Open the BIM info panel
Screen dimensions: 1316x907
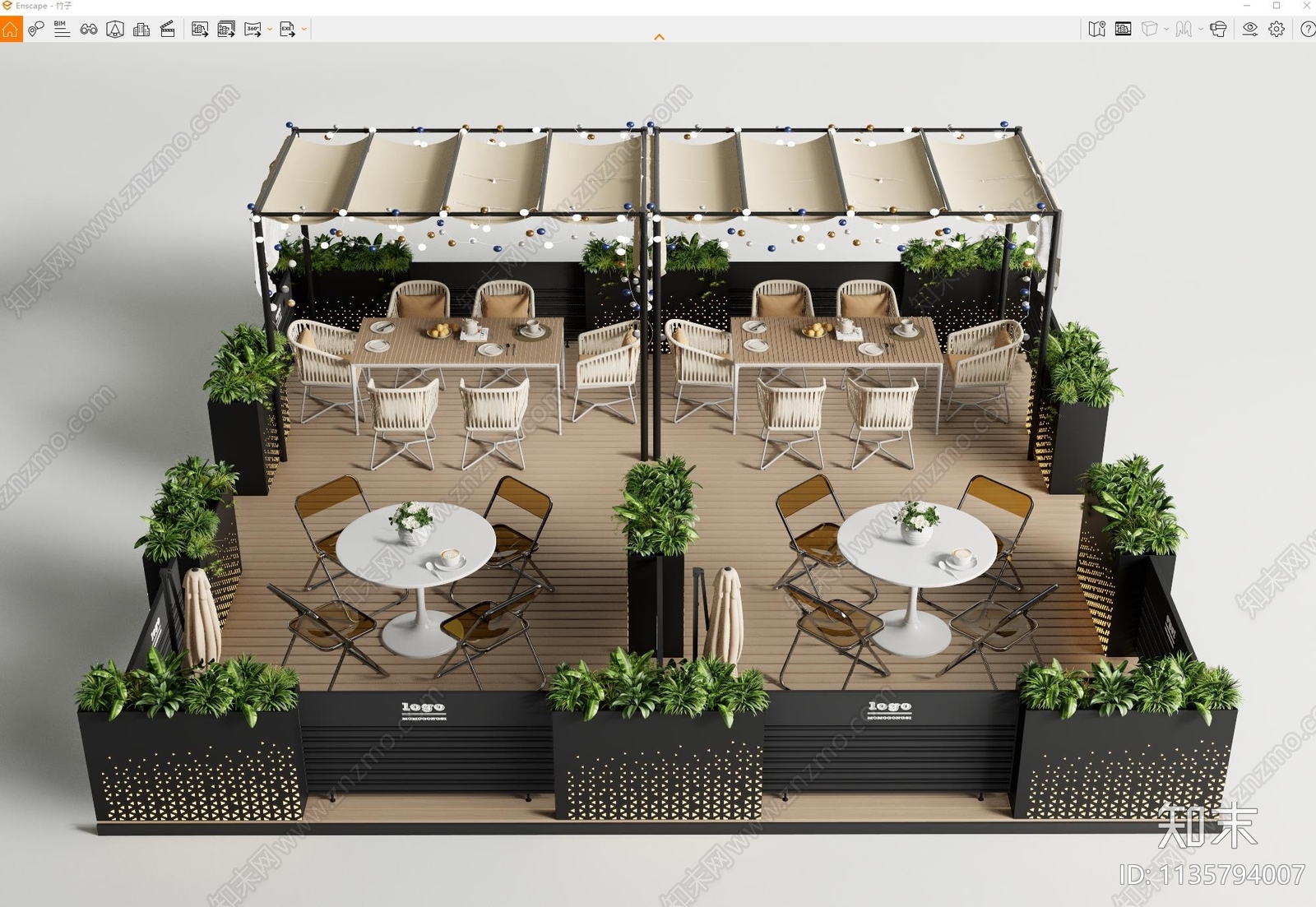(x=62, y=30)
